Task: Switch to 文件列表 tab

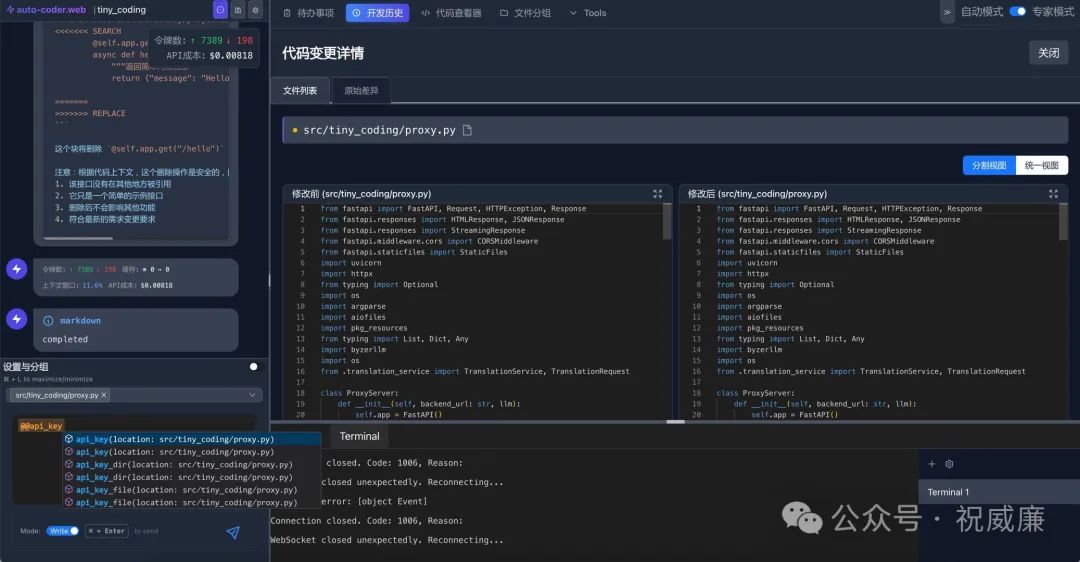Action: click(x=300, y=91)
